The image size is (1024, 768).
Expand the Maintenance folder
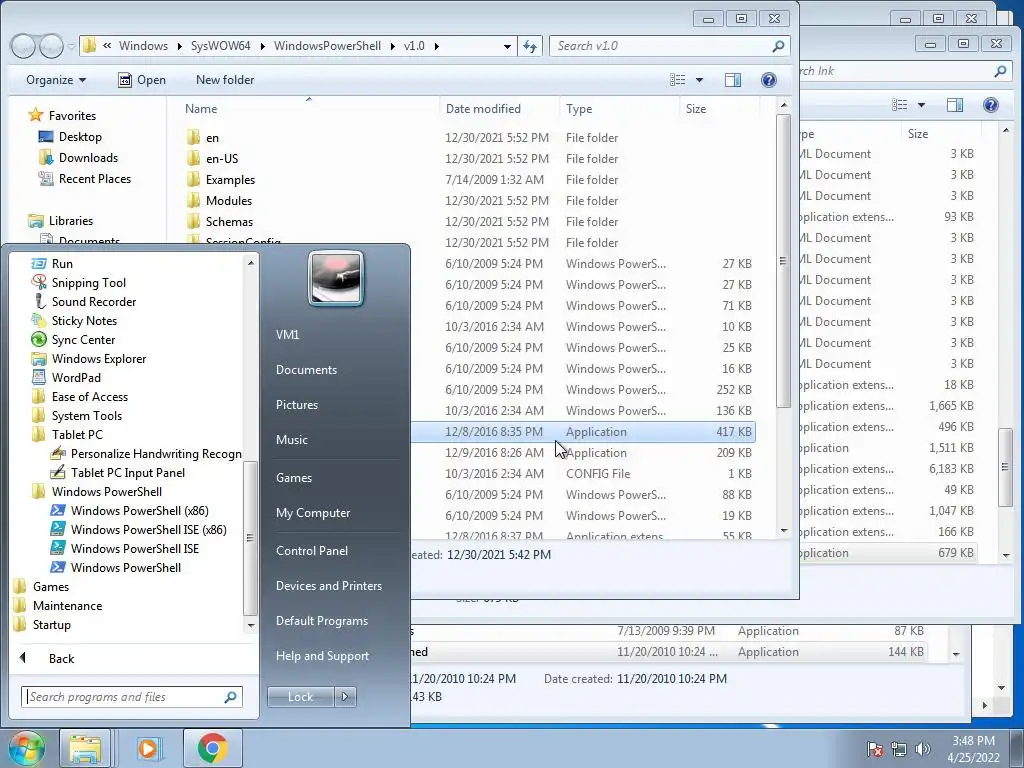pos(67,605)
